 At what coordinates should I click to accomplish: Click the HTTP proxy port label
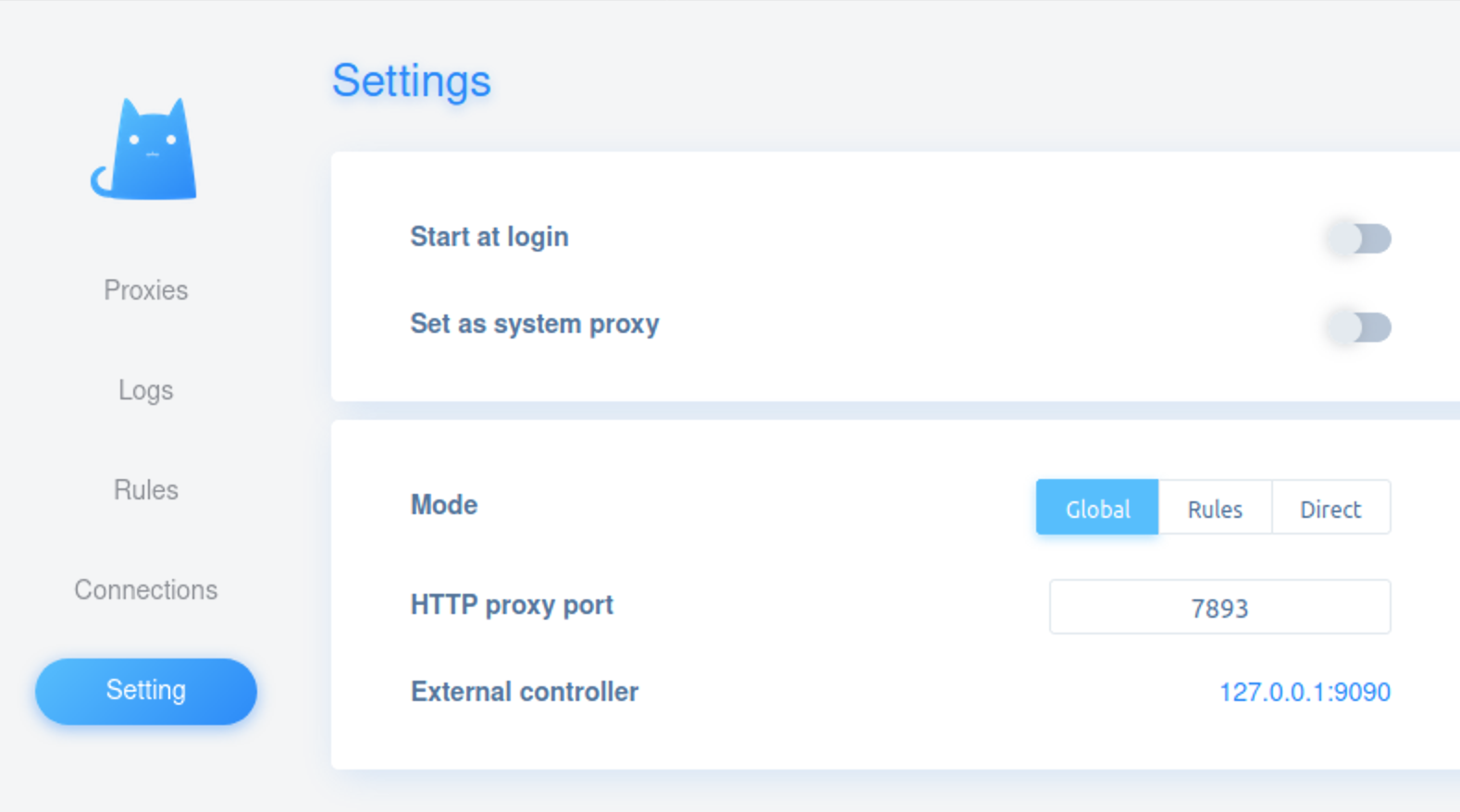[512, 606]
